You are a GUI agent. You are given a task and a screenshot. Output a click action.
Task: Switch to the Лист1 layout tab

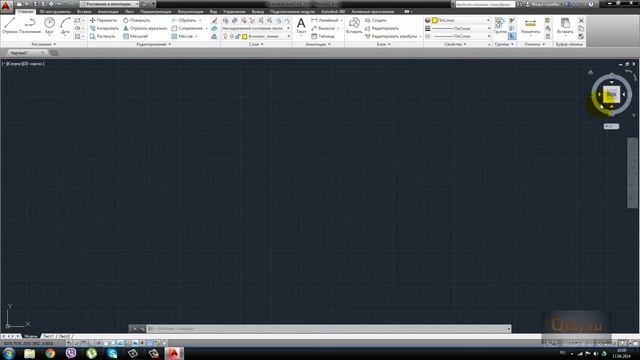(x=48, y=336)
